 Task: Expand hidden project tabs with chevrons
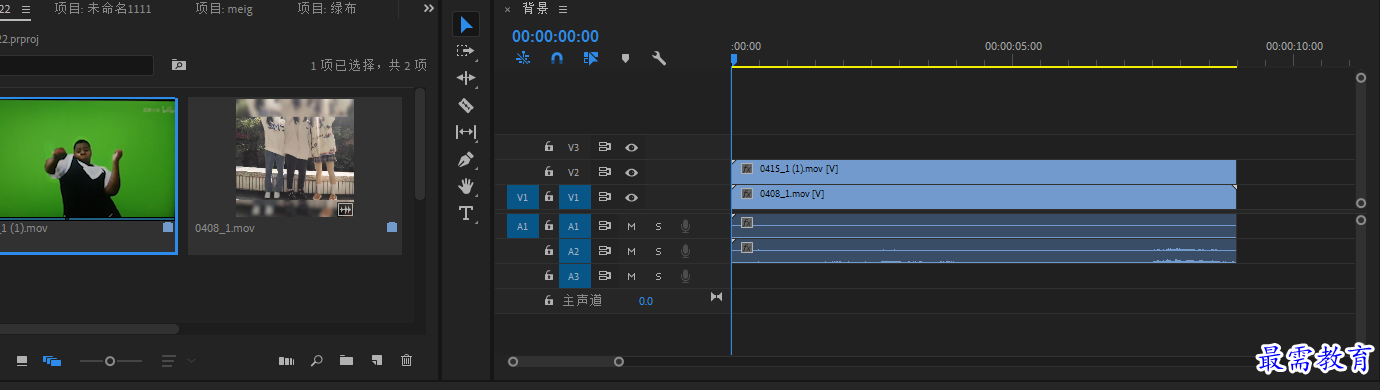(429, 8)
